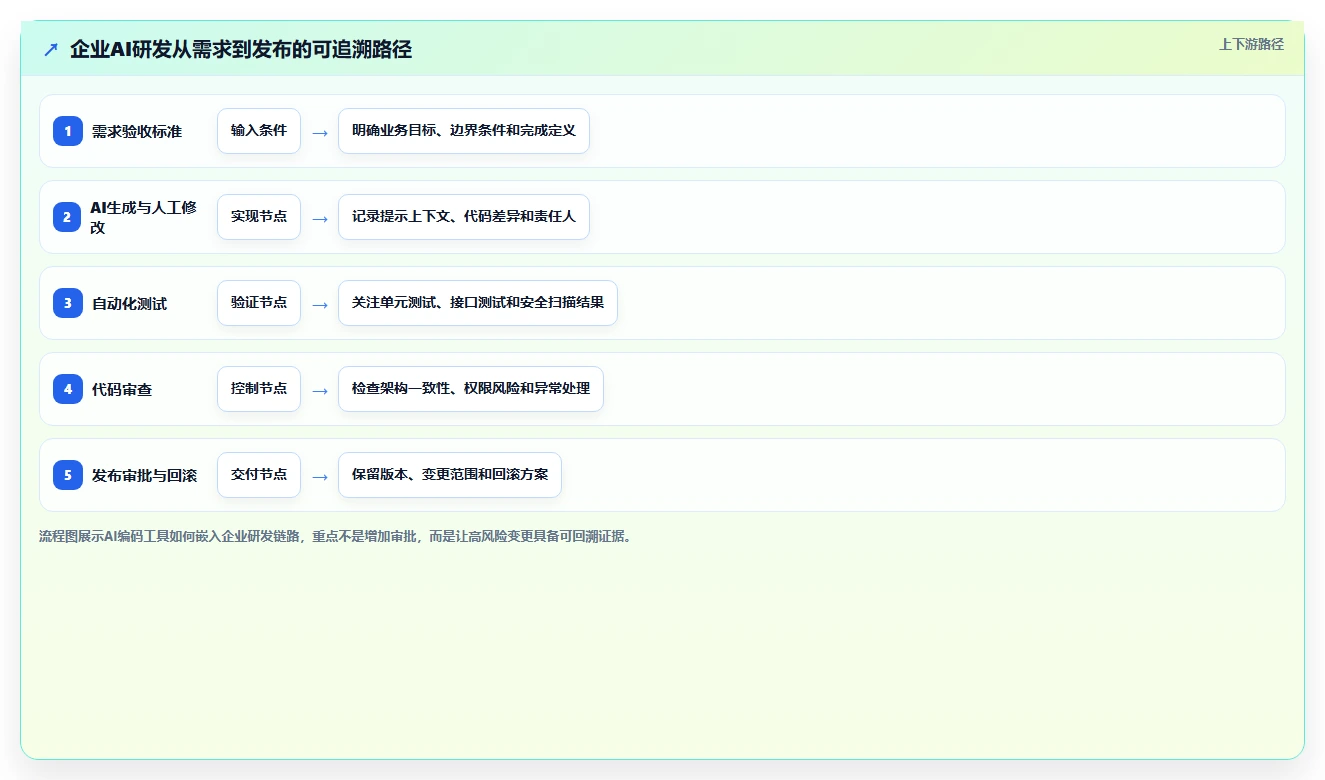Viewport: 1325px width, 780px height.
Task: Open the 保留版本、变更范围和回滚方案 box
Action: click(x=450, y=475)
